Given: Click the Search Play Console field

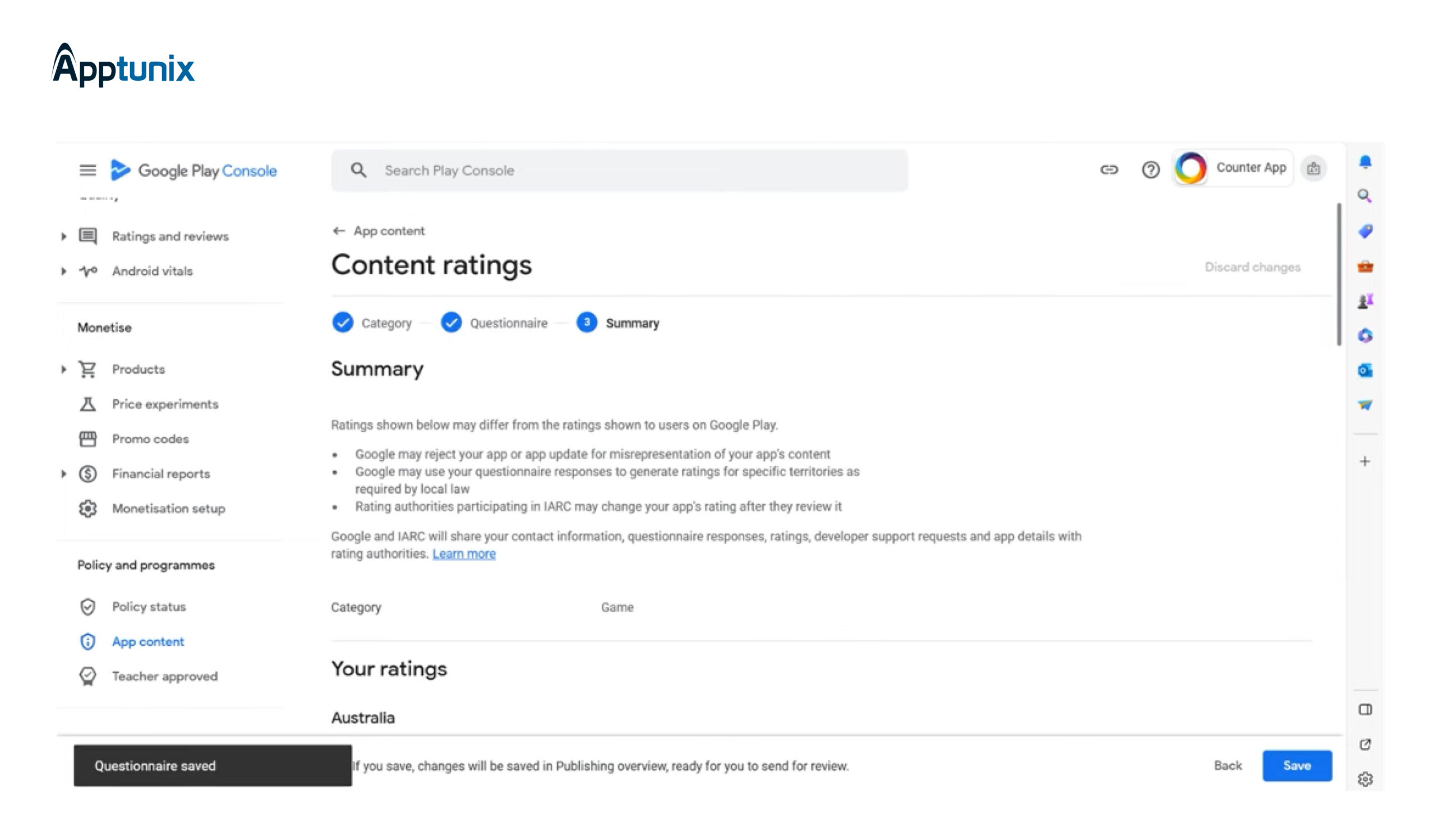Looking at the screenshot, I should pyautogui.click(x=619, y=171).
